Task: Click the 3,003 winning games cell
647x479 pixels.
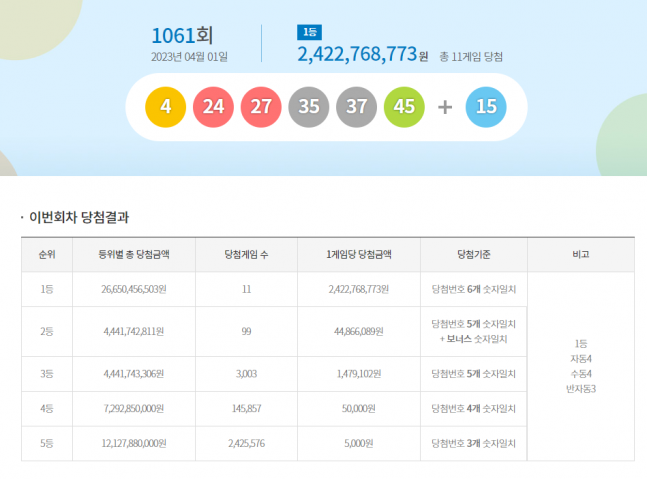Action: (246, 373)
